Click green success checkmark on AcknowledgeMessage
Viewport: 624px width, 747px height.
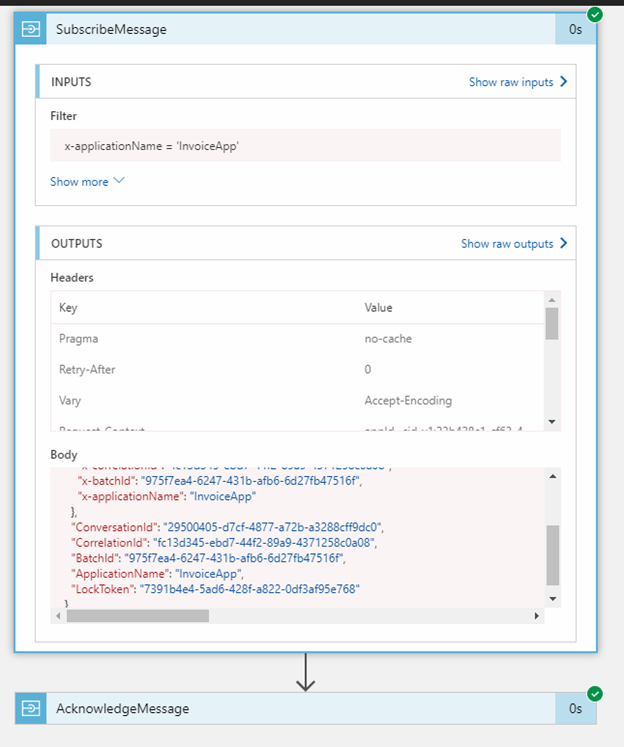coord(595,693)
